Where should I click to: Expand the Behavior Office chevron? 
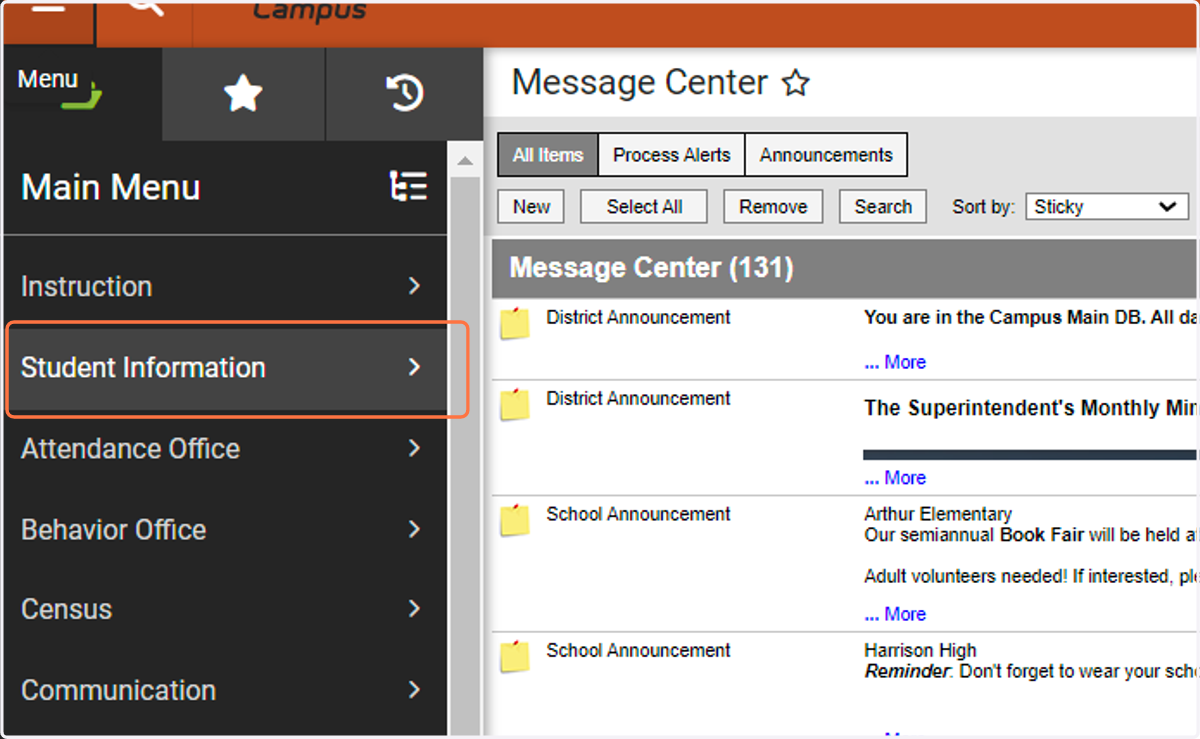pos(414,529)
